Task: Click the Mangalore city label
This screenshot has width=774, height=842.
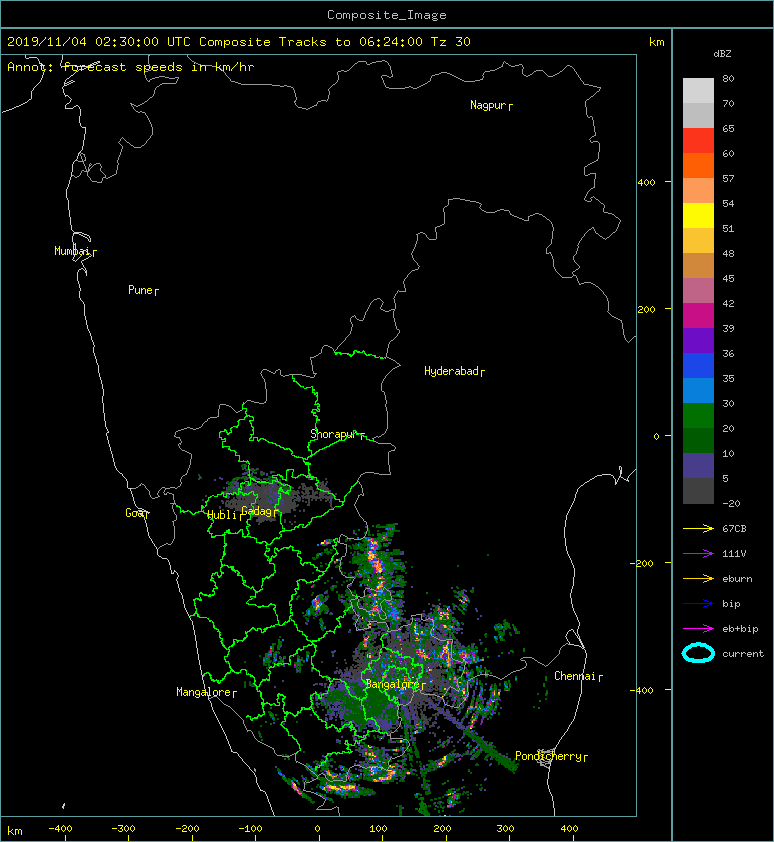Action: click(204, 692)
